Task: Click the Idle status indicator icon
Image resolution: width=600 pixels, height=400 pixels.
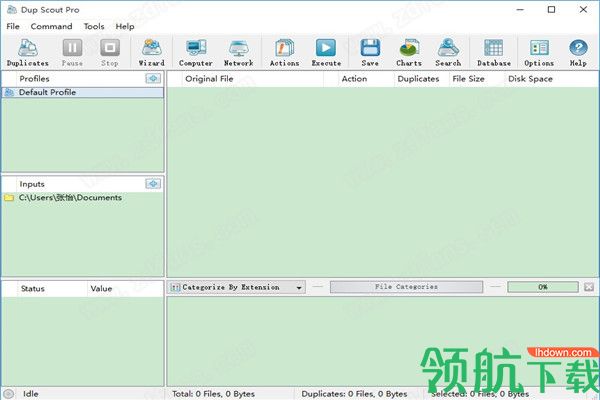Action: pyautogui.click(x=8, y=393)
